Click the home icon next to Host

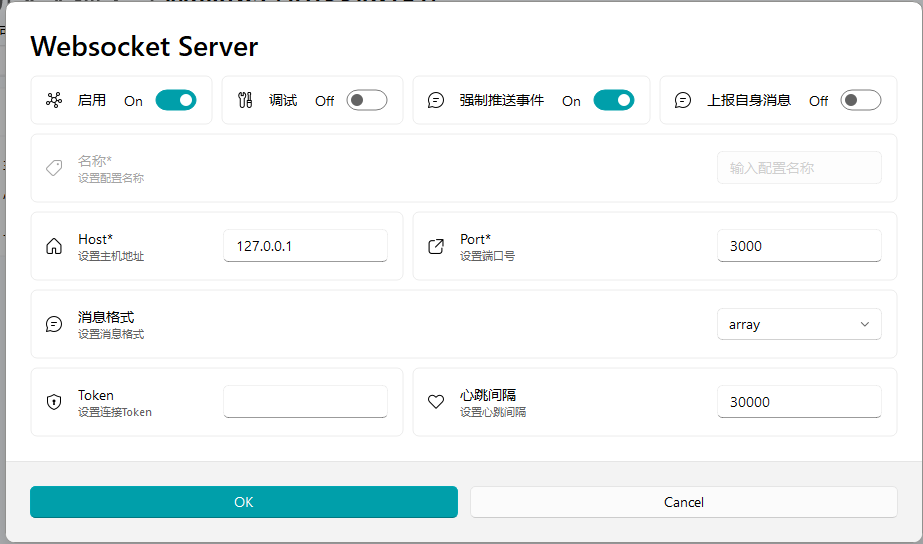click(x=54, y=246)
